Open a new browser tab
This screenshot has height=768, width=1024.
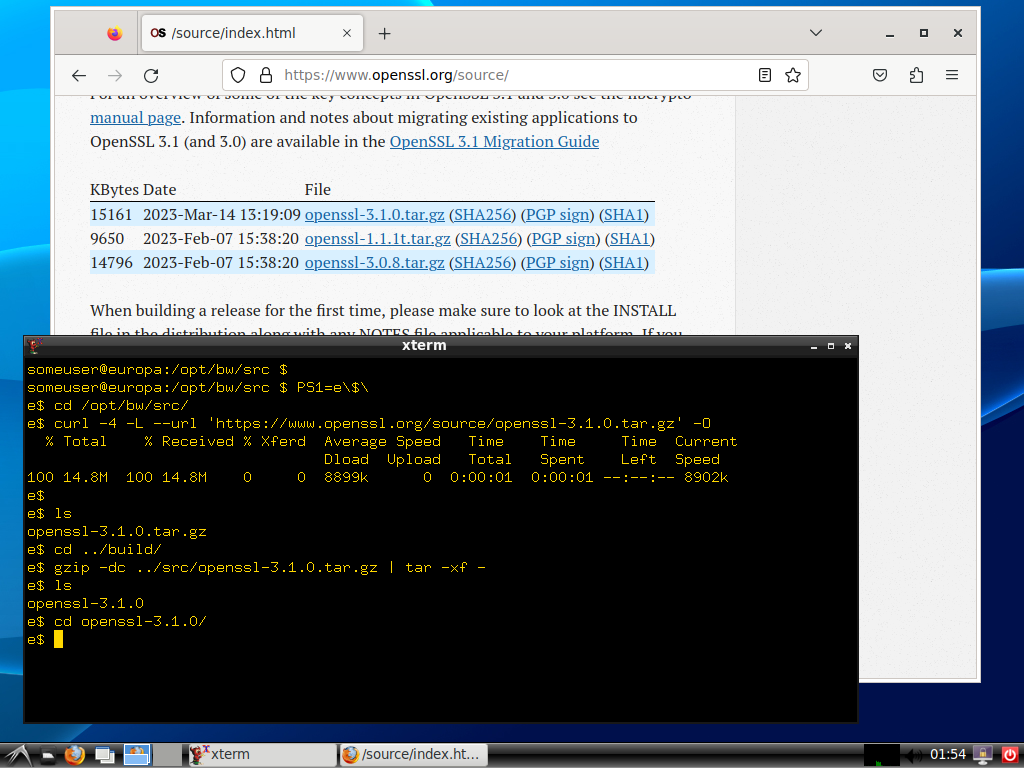384,33
